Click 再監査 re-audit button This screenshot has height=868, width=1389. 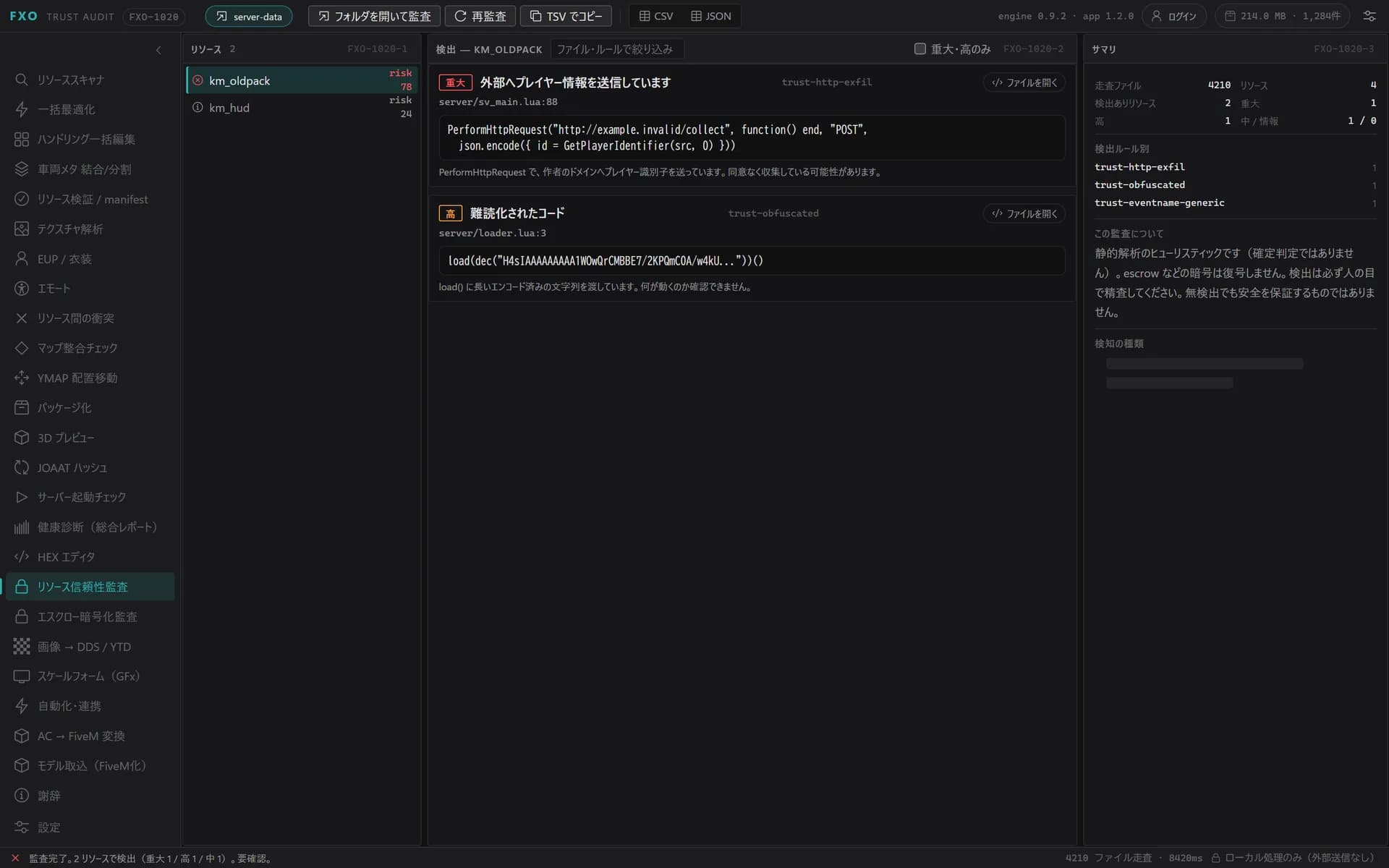(480, 16)
